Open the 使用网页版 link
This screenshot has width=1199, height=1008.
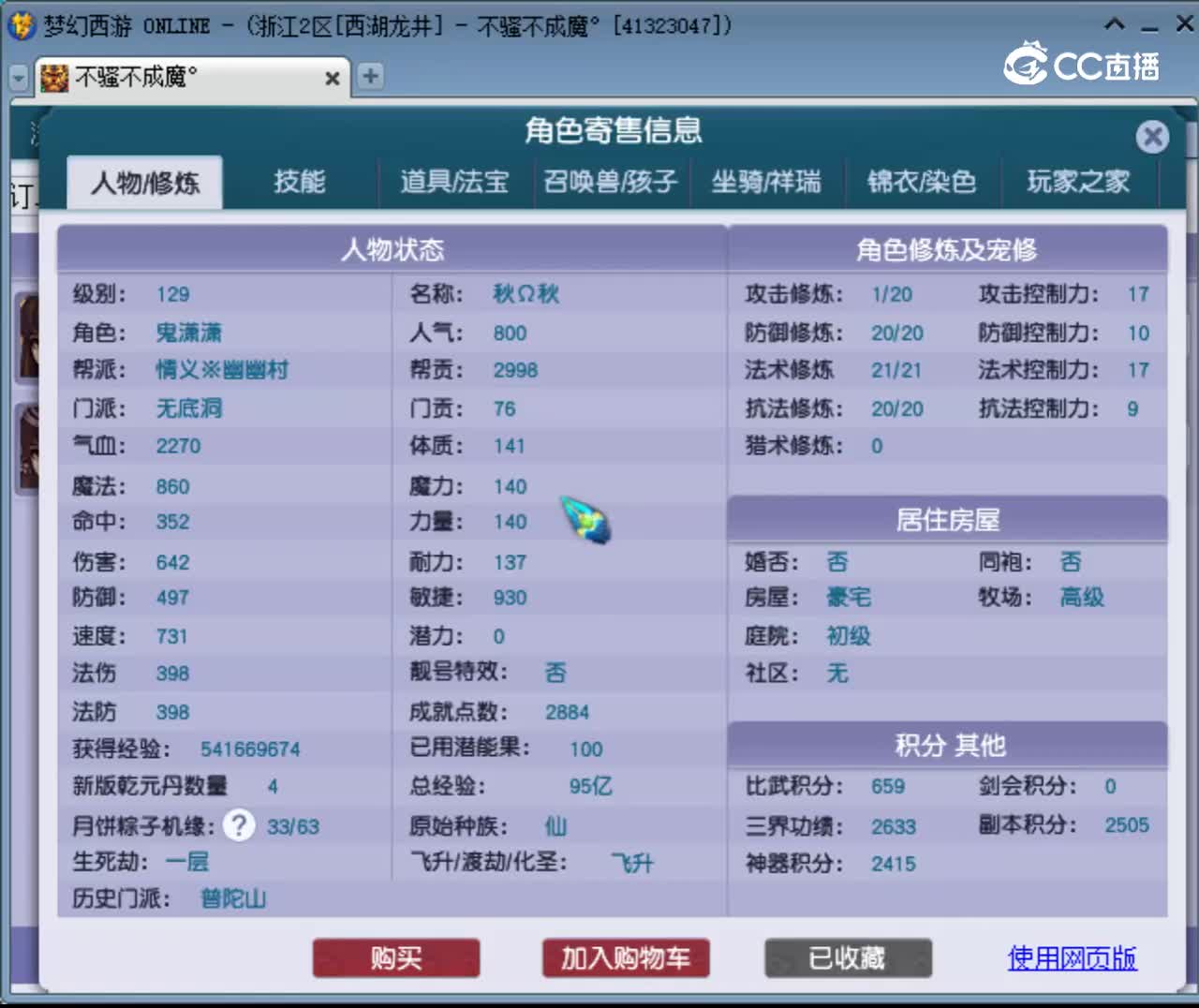[1072, 958]
